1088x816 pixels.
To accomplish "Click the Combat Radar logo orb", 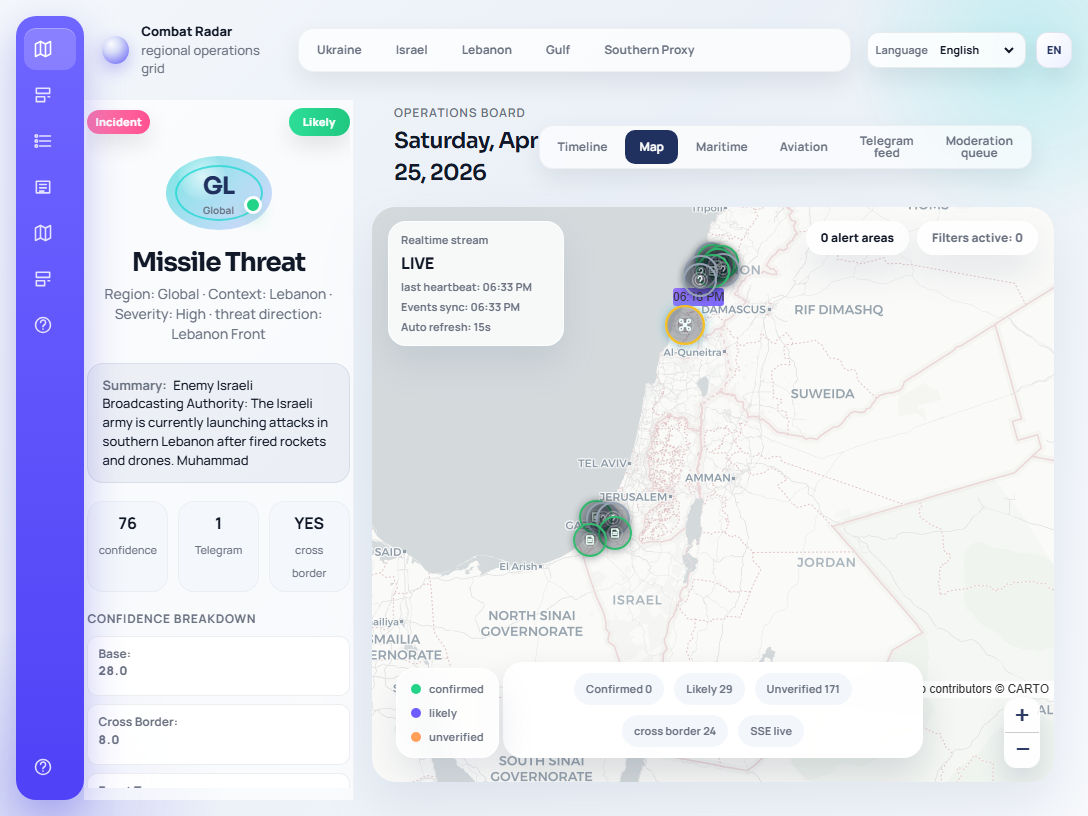I will pyautogui.click(x=115, y=50).
